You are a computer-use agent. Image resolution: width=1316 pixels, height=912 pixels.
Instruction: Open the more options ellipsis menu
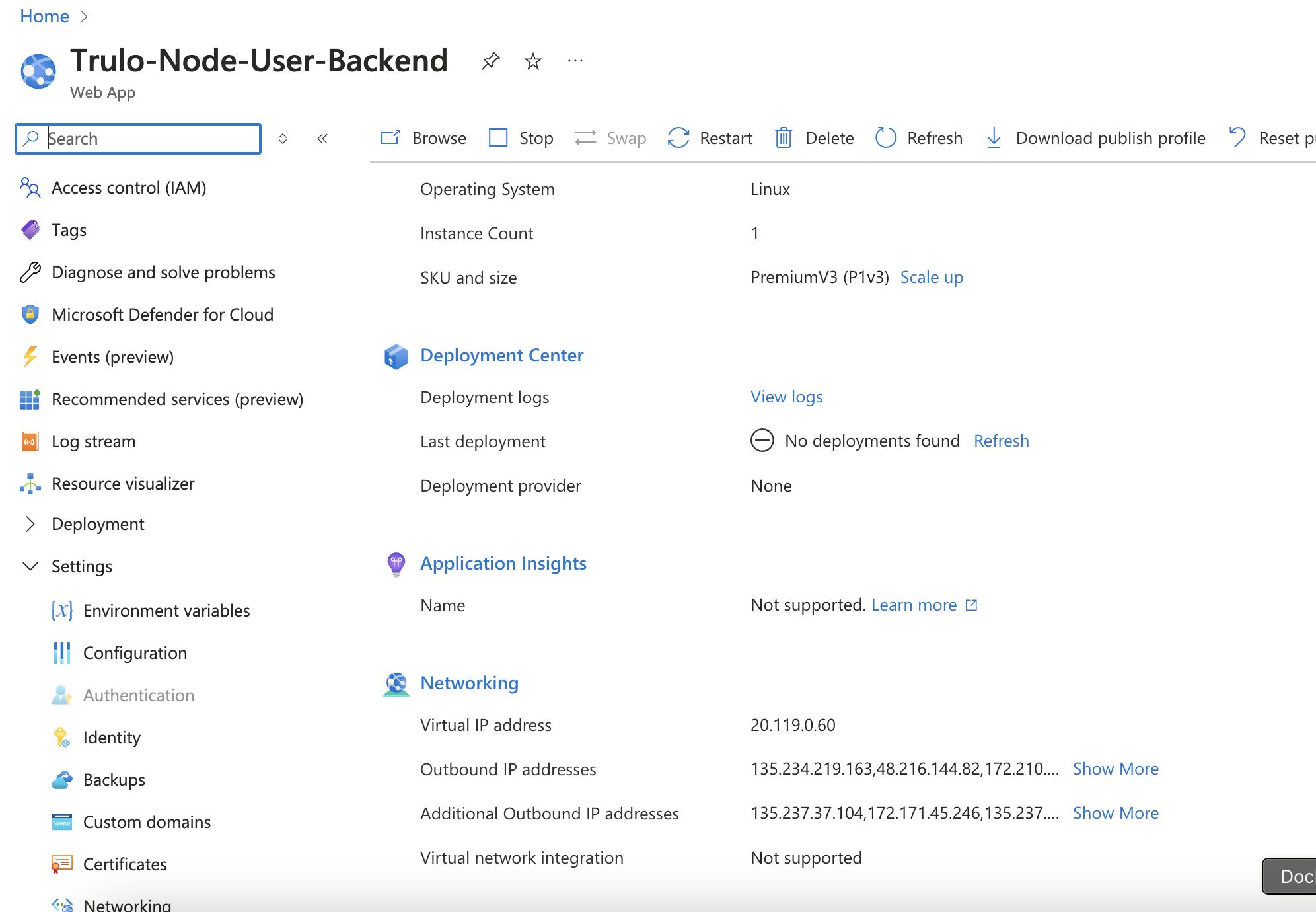[575, 61]
